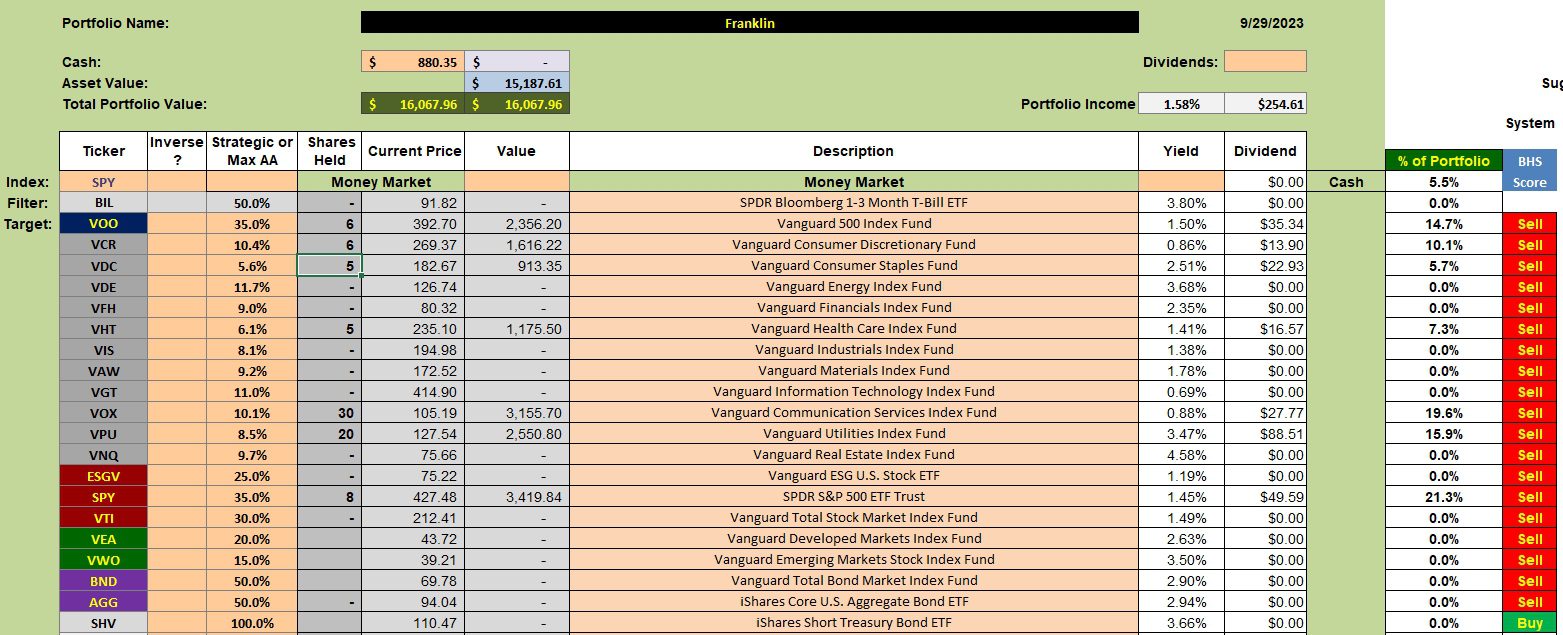Viewport: 1563px width, 635px height.
Task: Click the VNQ yield 4.58%
Action: click(1181, 455)
